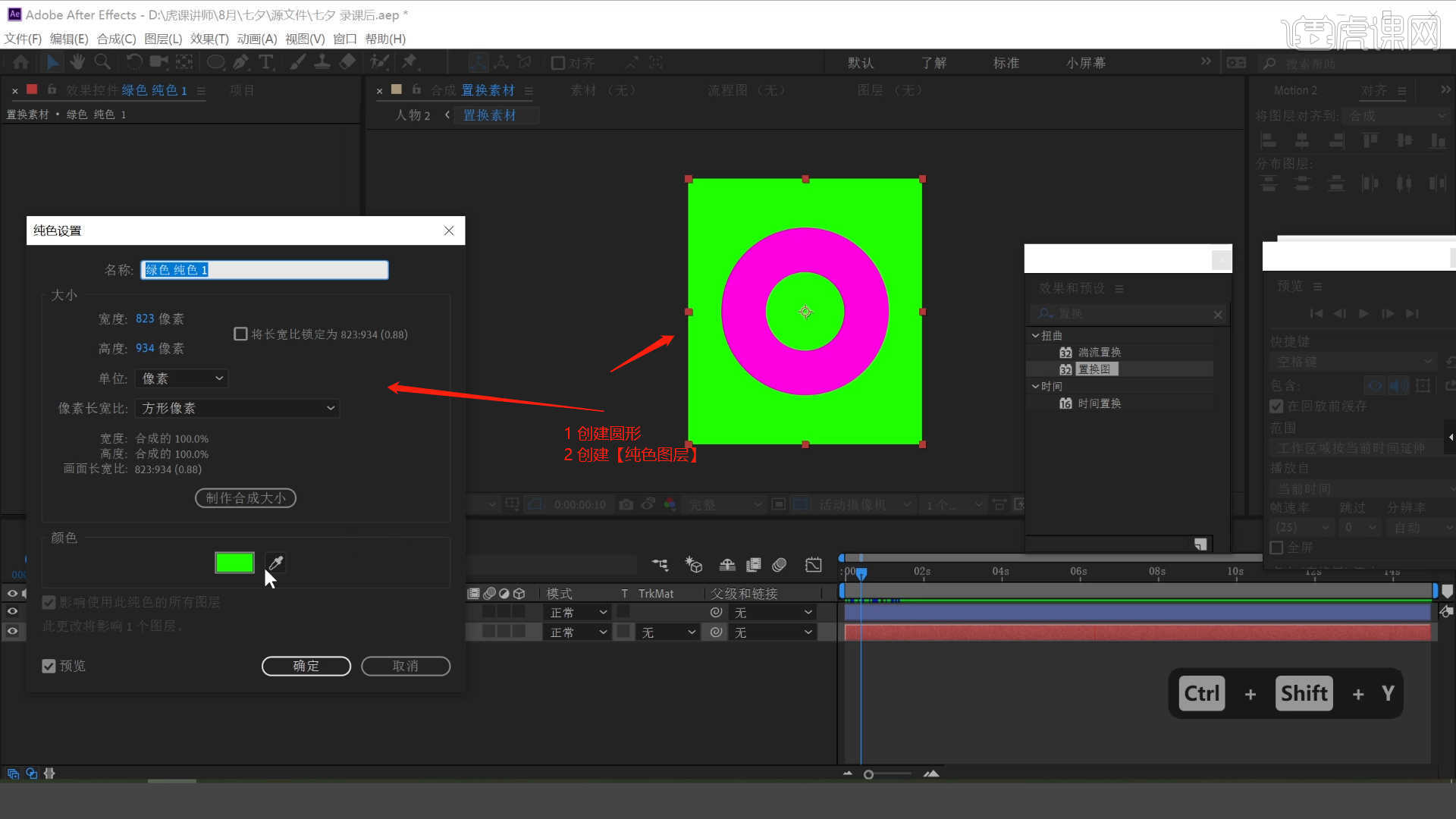The image size is (1456, 819).
Task: Toggle the Draft 3D icon
Action: (x=693, y=565)
